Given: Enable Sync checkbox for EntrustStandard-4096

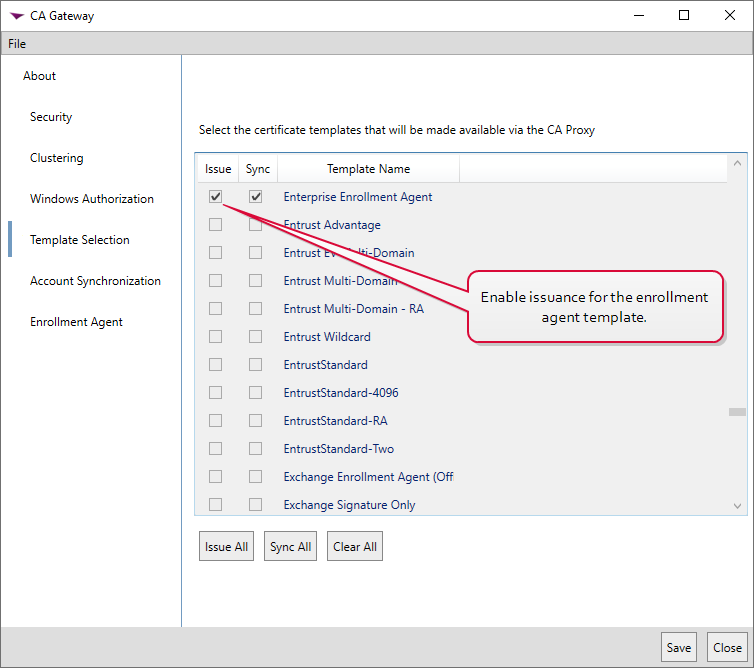Looking at the screenshot, I should (256, 393).
